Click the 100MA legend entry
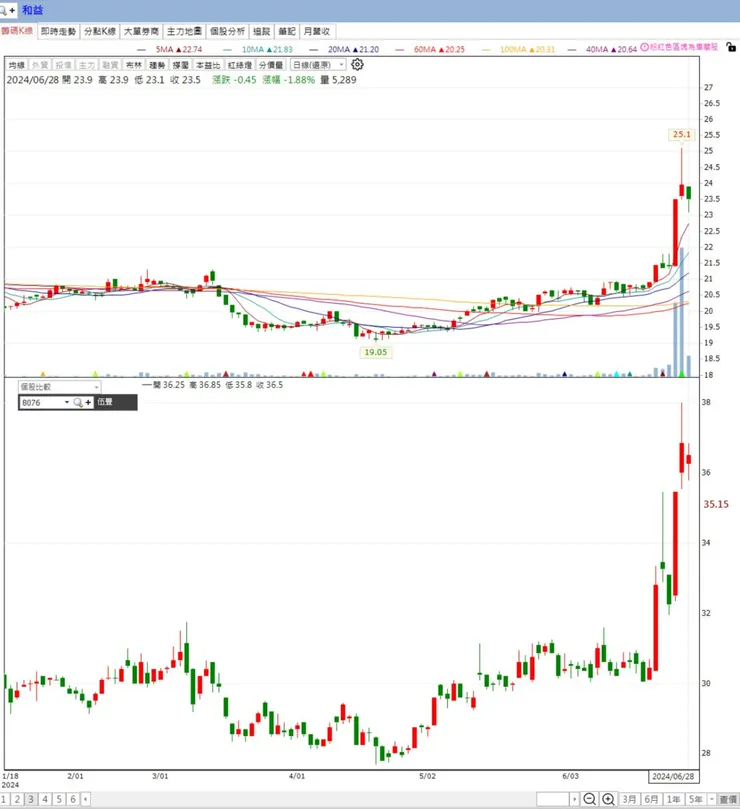 (519, 50)
